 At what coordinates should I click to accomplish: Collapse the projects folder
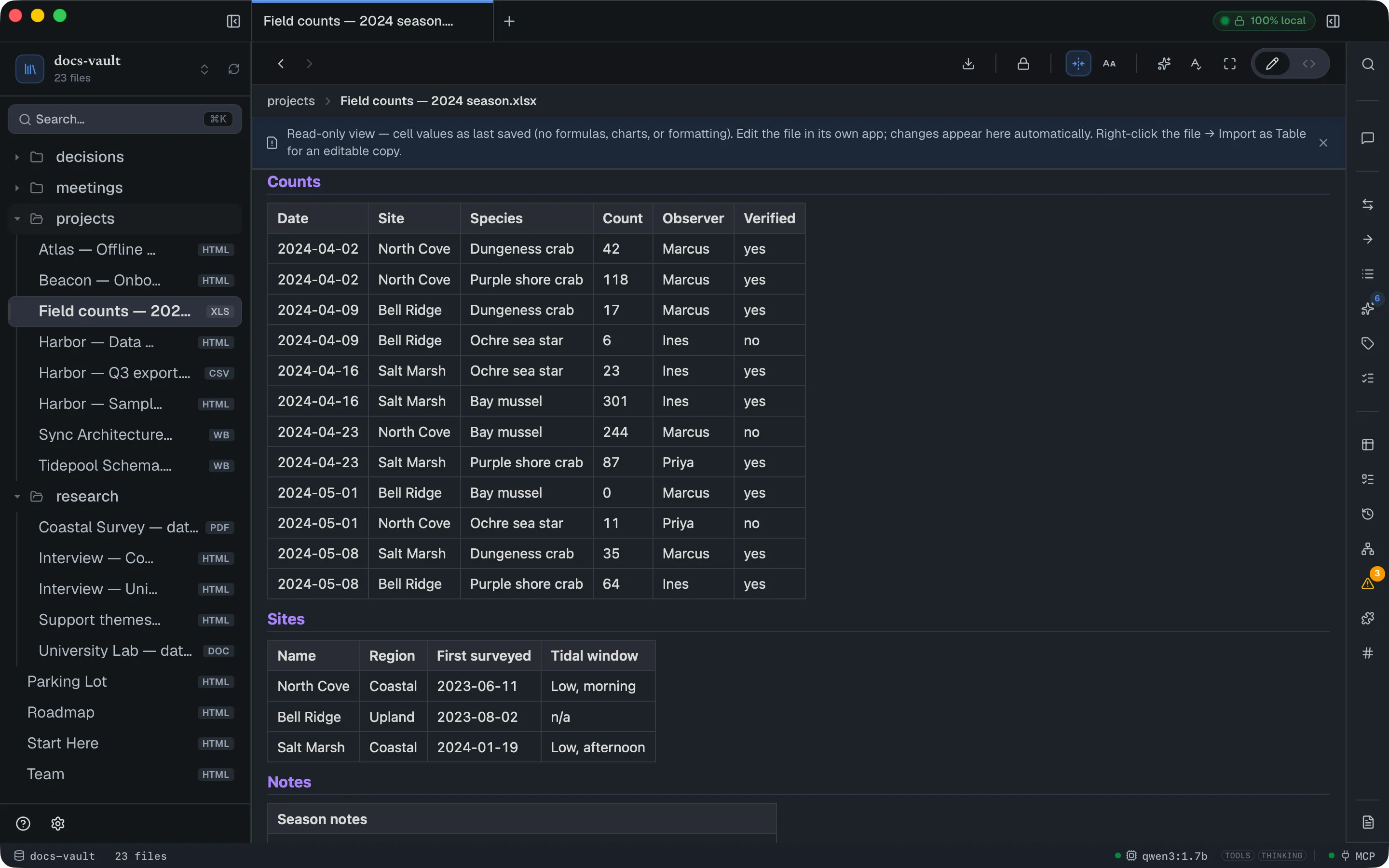pos(125,219)
